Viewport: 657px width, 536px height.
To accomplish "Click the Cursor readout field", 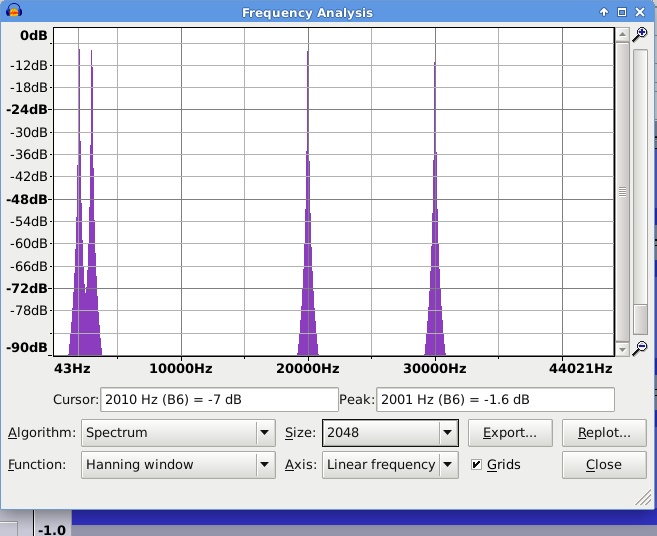I will coord(219,399).
